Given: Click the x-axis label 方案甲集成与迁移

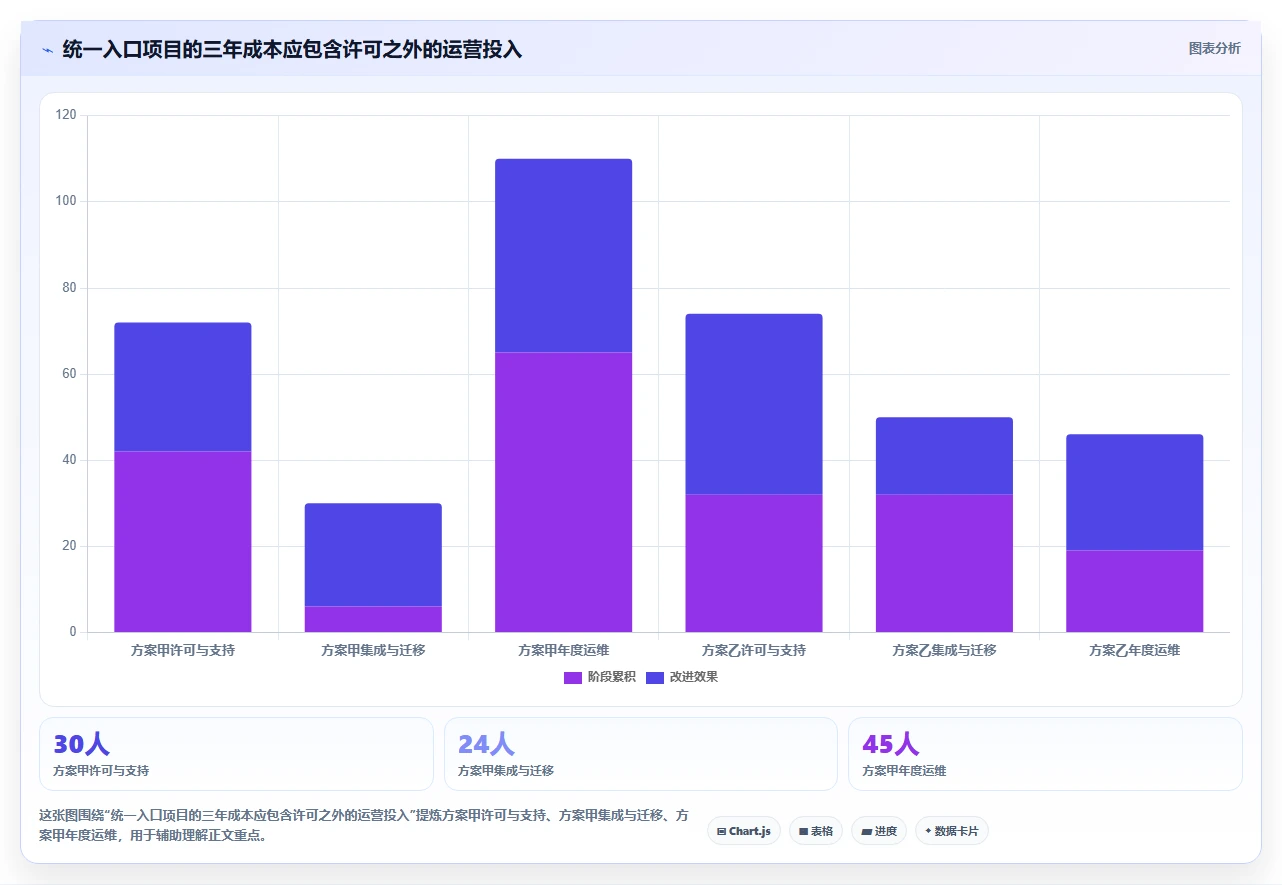Looking at the screenshot, I should (373, 650).
